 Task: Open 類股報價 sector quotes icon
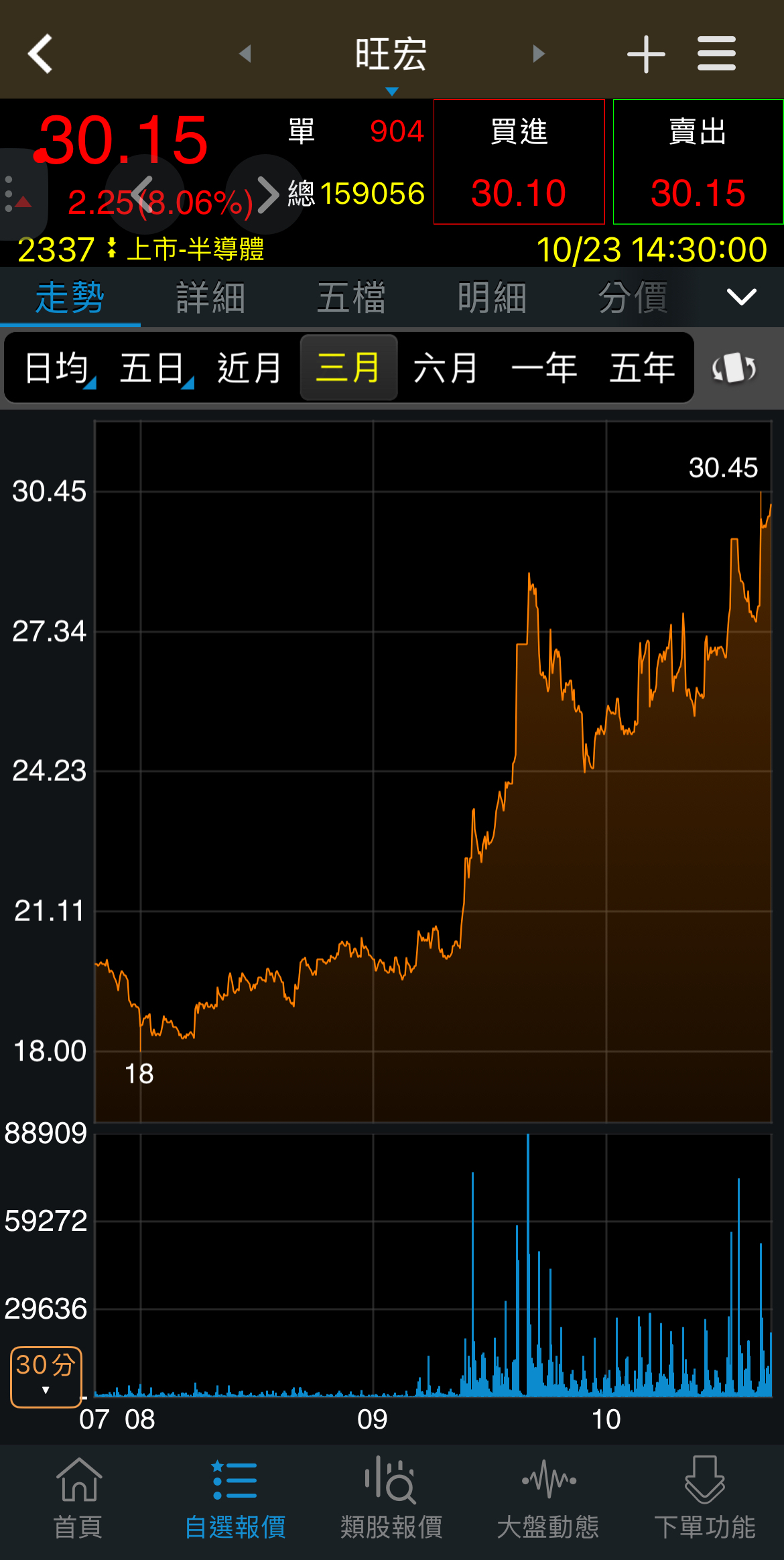[x=392, y=1499]
